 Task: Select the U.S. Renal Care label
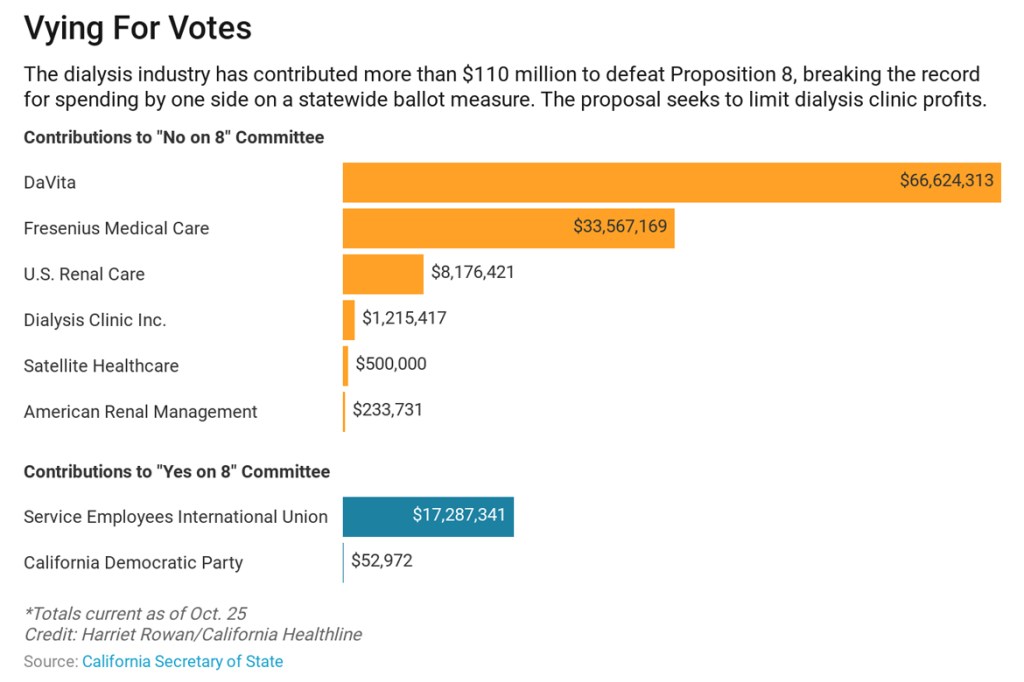(x=84, y=274)
